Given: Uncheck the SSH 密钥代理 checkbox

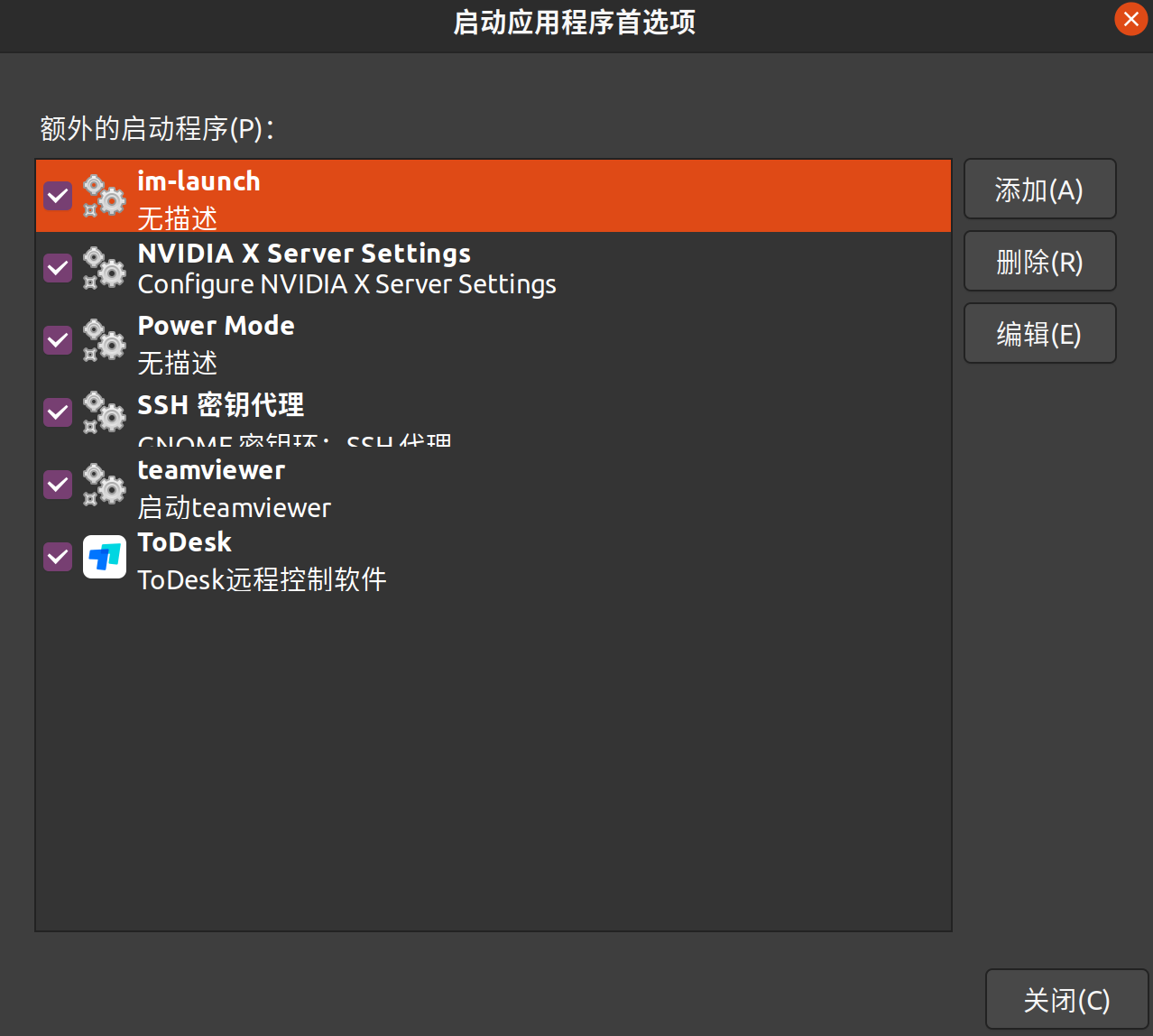Looking at the screenshot, I should click(58, 412).
